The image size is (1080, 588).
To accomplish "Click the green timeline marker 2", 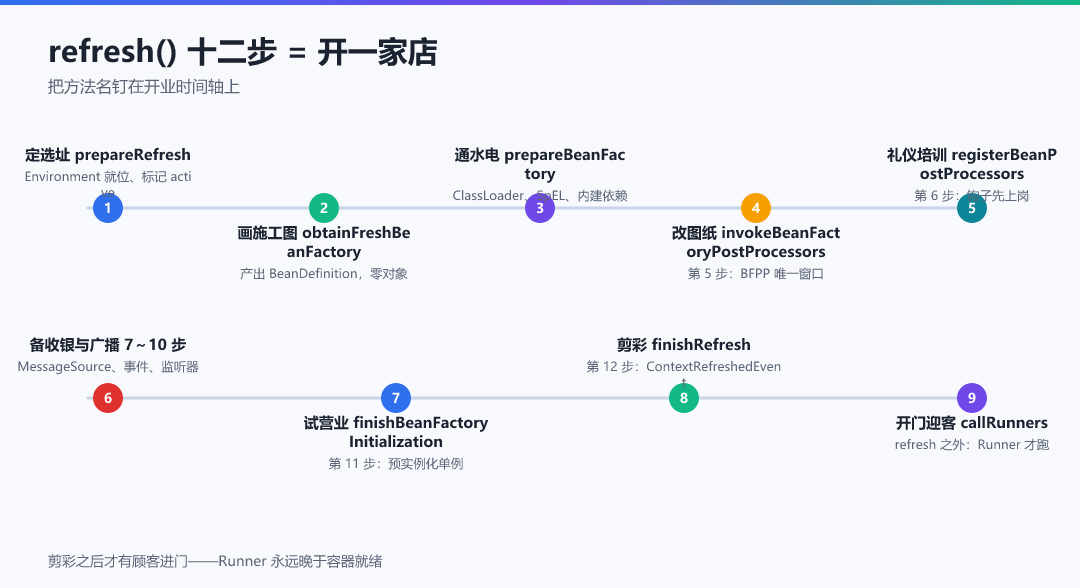I will (324, 208).
